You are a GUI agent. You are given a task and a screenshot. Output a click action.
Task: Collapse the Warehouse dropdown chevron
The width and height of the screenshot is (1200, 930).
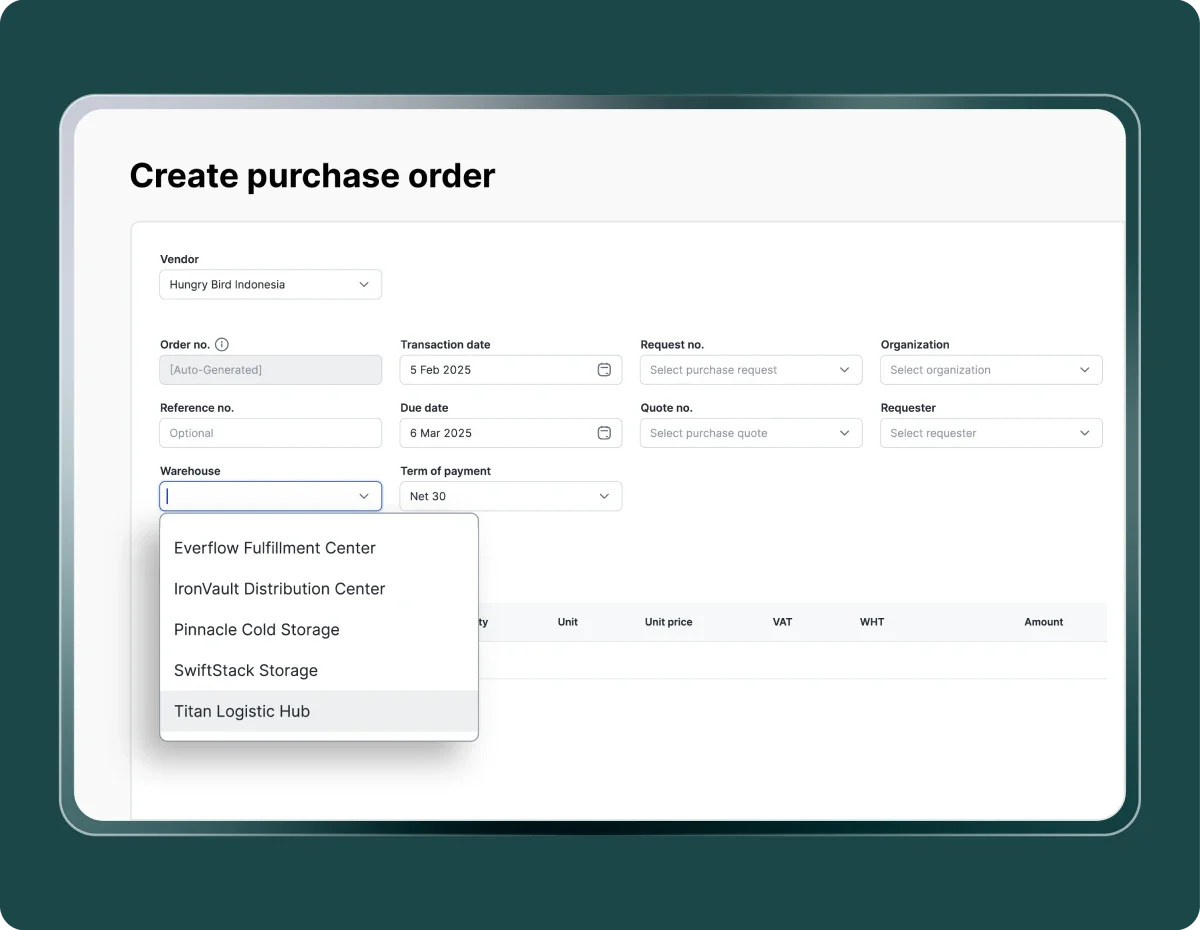[364, 496]
